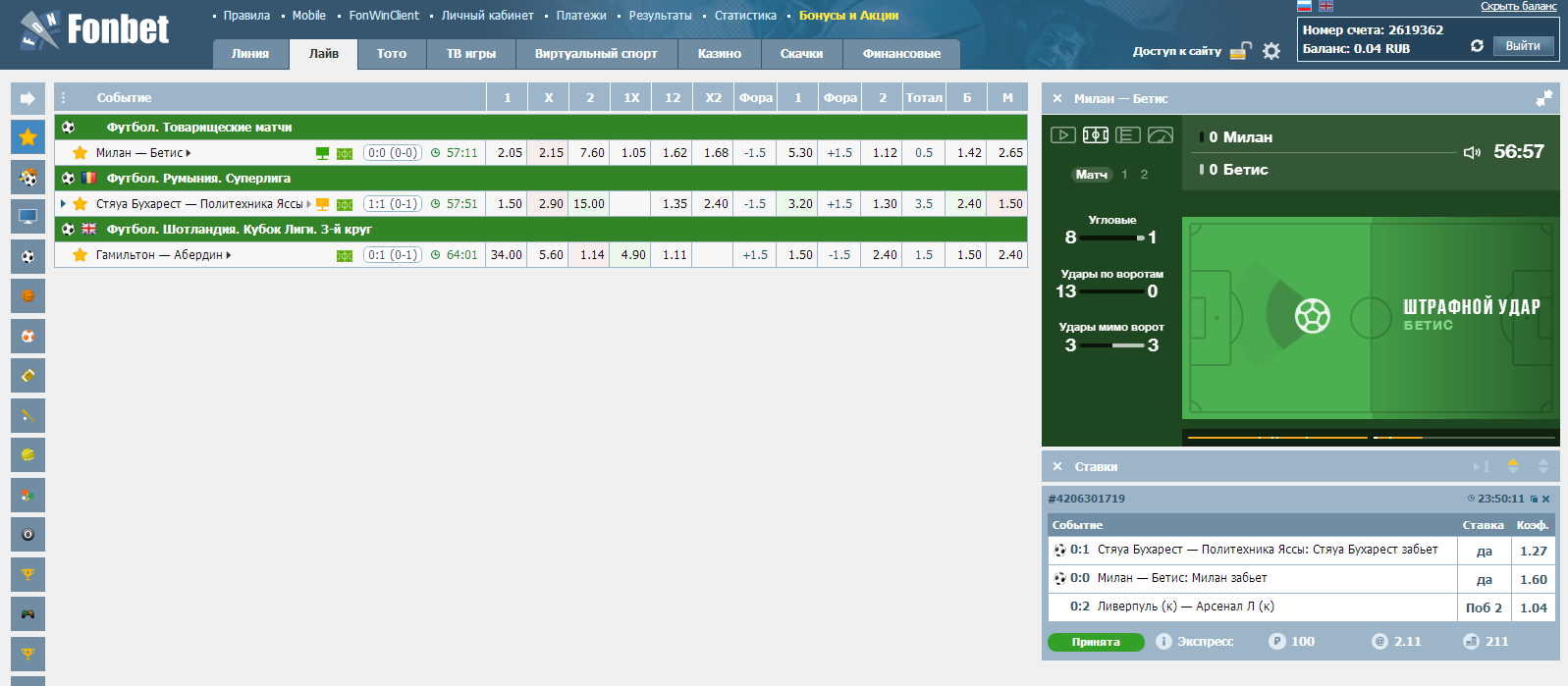
Task: Click the balance refresh icon
Action: [x=1477, y=46]
